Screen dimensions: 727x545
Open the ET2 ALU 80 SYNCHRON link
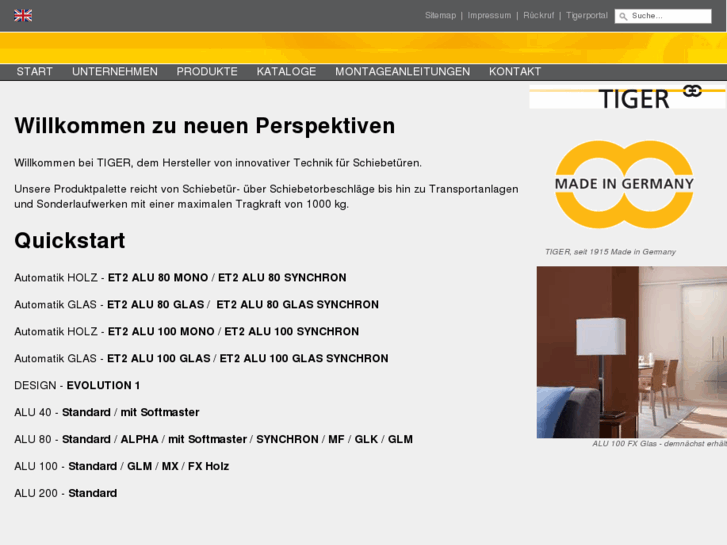tap(282, 278)
